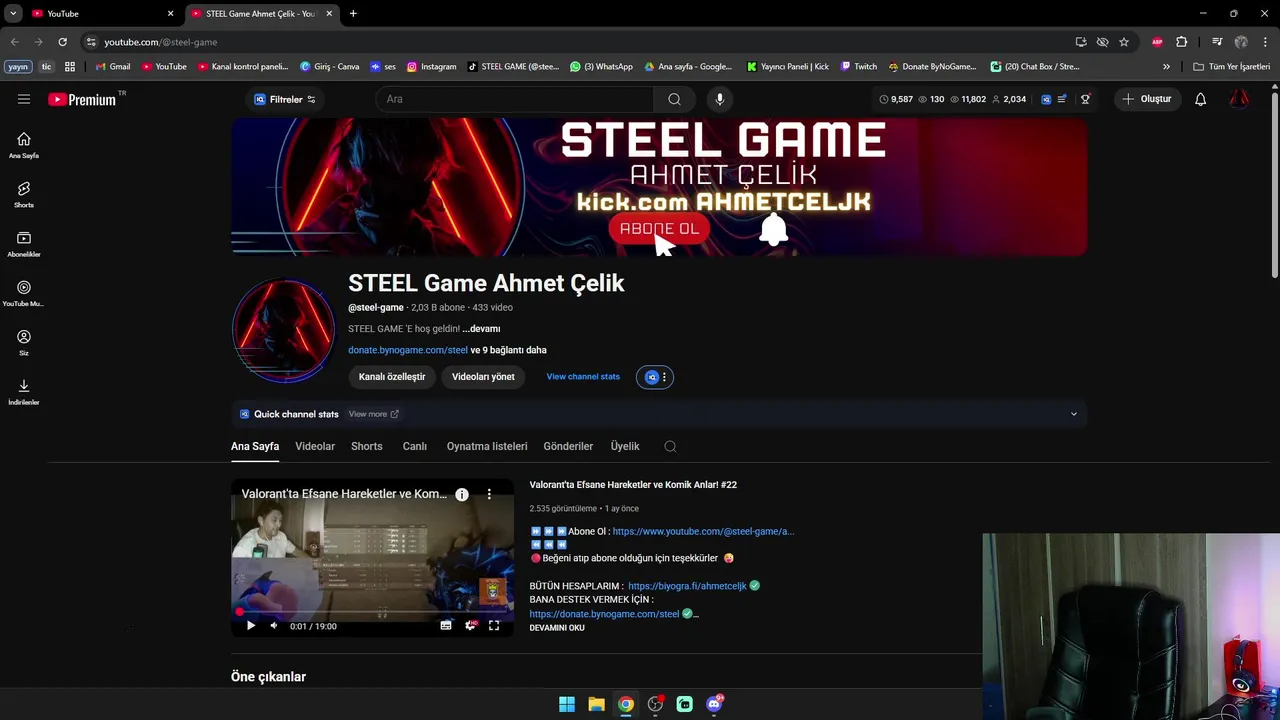Click Kanalı özelleştir button
The height and width of the screenshot is (720, 1280).
point(392,377)
